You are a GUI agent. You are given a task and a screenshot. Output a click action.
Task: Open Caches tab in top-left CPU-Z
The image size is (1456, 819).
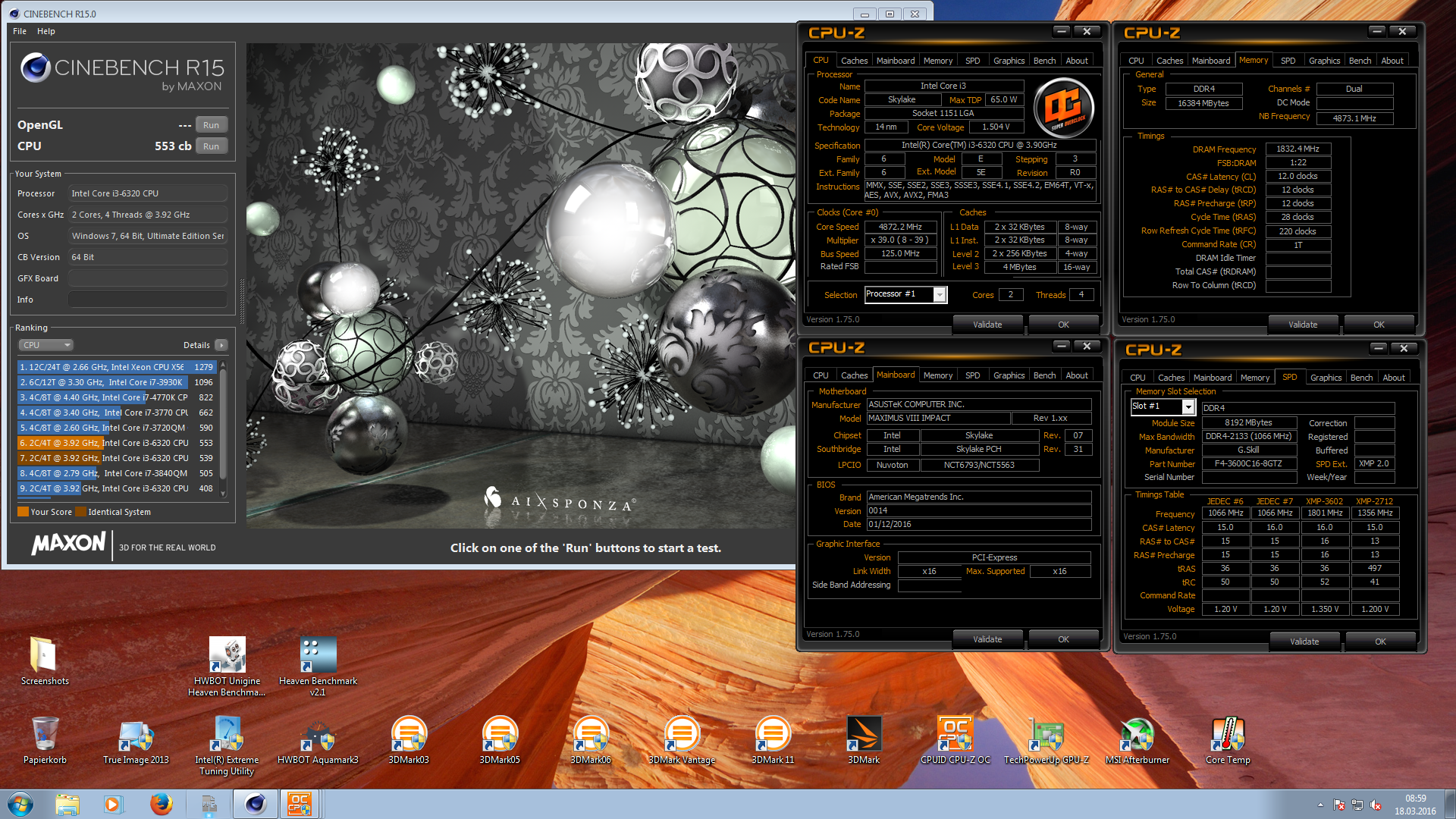pyautogui.click(x=854, y=61)
